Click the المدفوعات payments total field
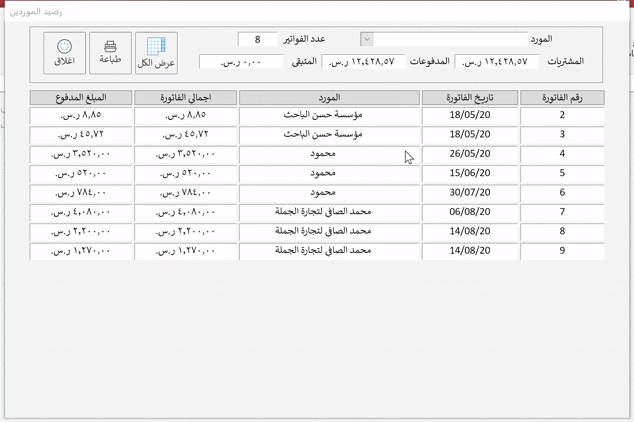This screenshot has height=422, width=634. pyautogui.click(x=358, y=62)
